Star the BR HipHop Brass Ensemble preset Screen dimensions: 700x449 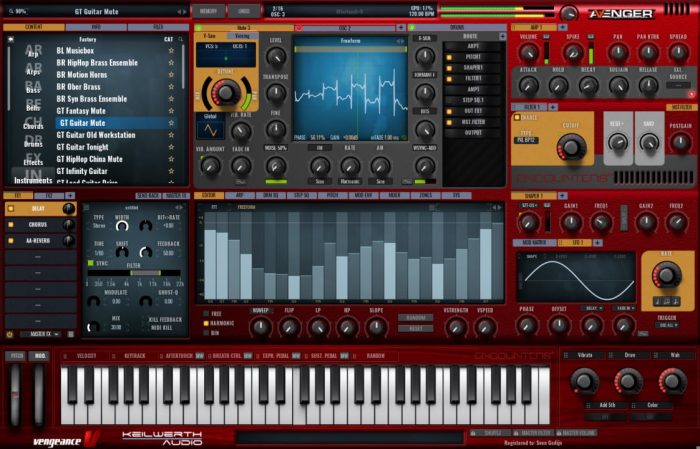pyautogui.click(x=171, y=62)
